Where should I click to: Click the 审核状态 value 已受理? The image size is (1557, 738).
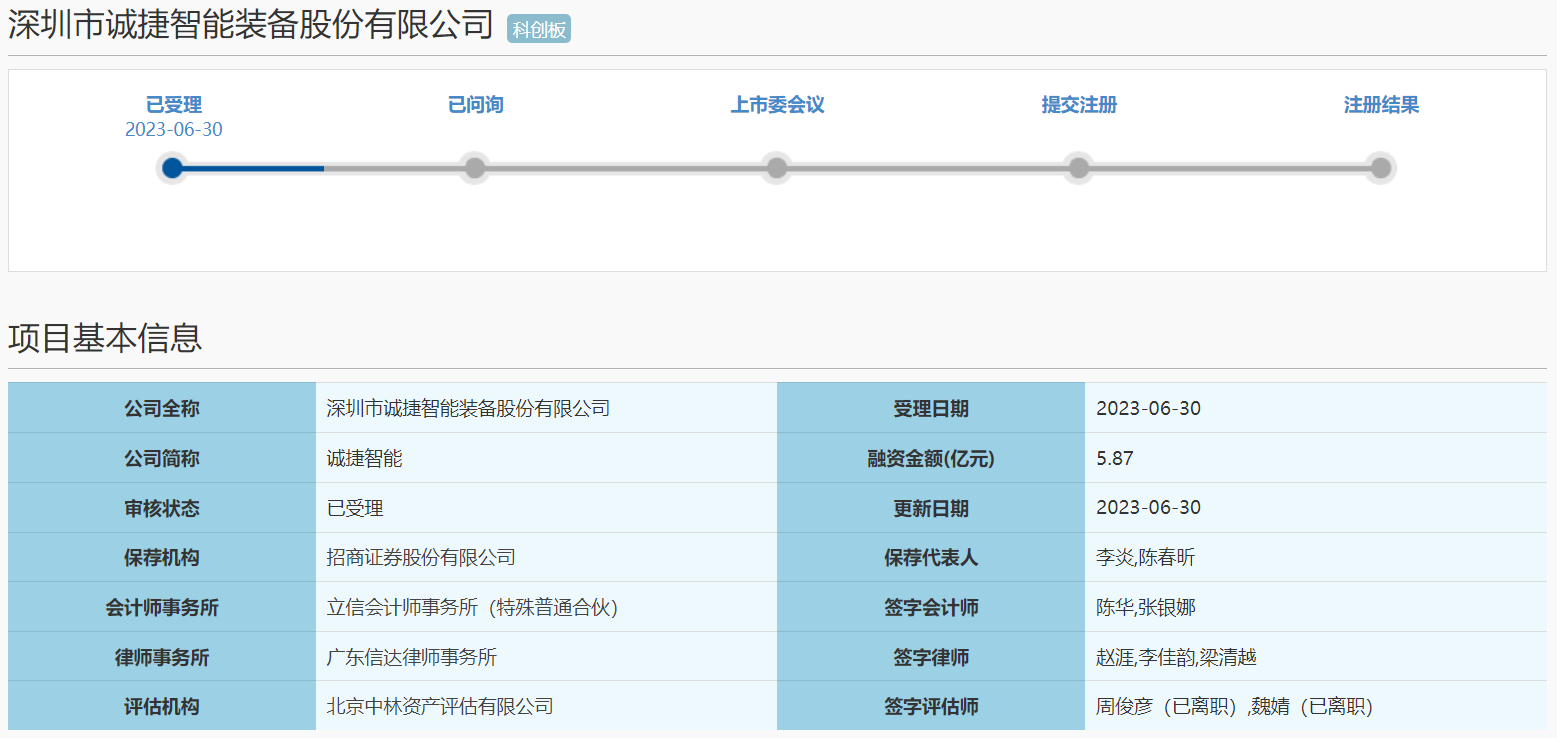coord(355,508)
